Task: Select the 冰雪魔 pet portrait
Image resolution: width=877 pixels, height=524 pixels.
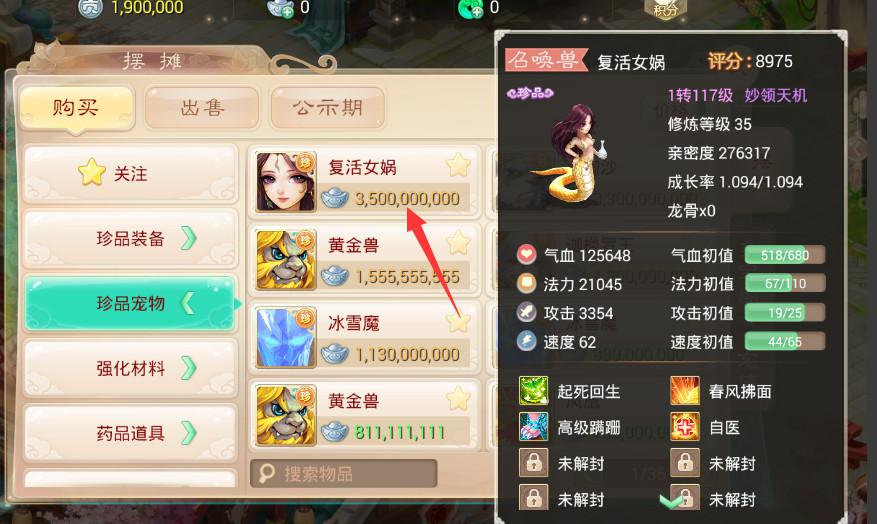Action: [x=286, y=338]
